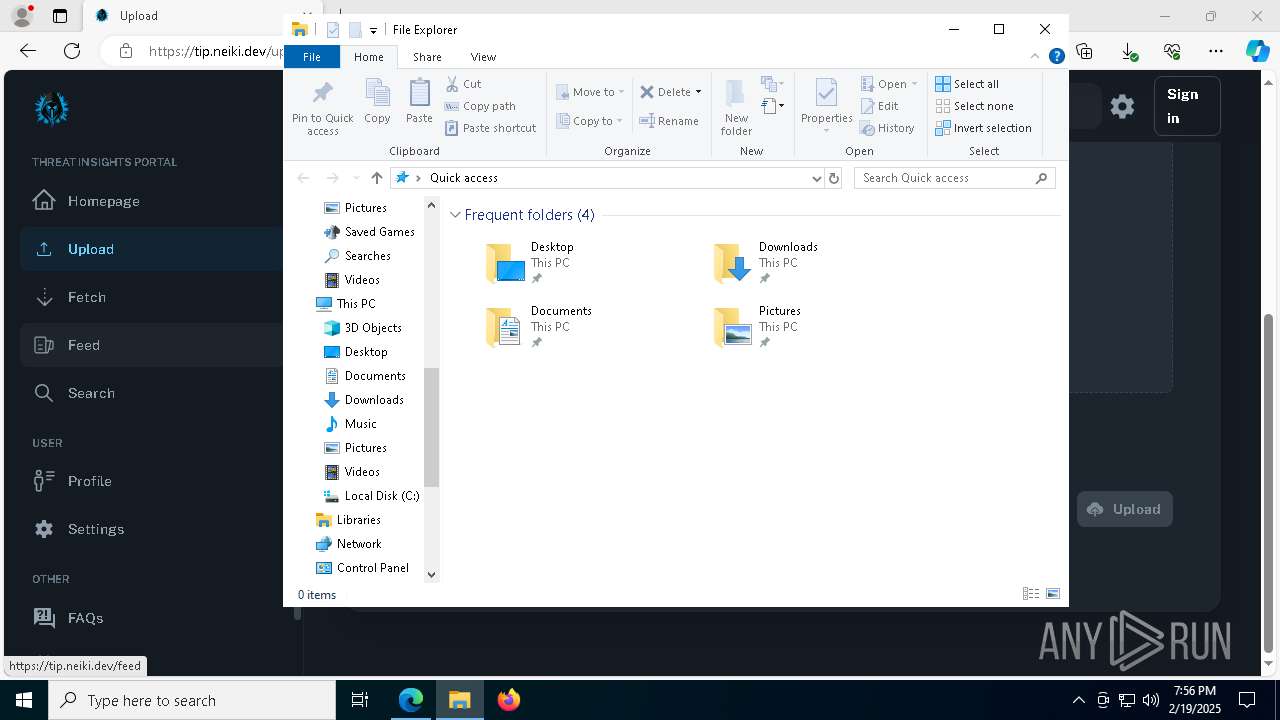Open Customize Quick Access Toolbar dropdown
Viewport: 1280px width, 720px height.
(373, 31)
